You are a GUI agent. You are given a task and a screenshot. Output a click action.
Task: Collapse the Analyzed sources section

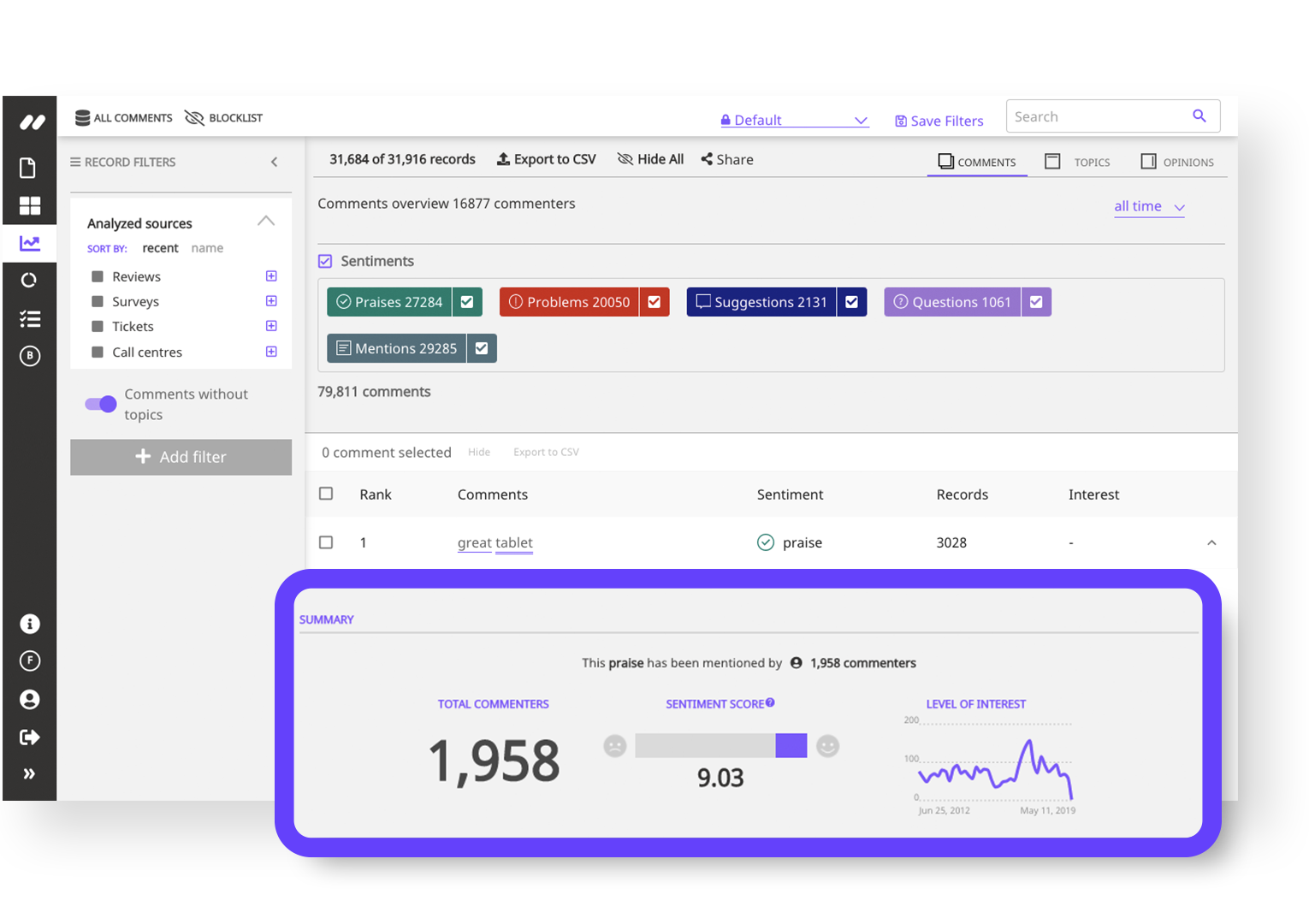266,221
